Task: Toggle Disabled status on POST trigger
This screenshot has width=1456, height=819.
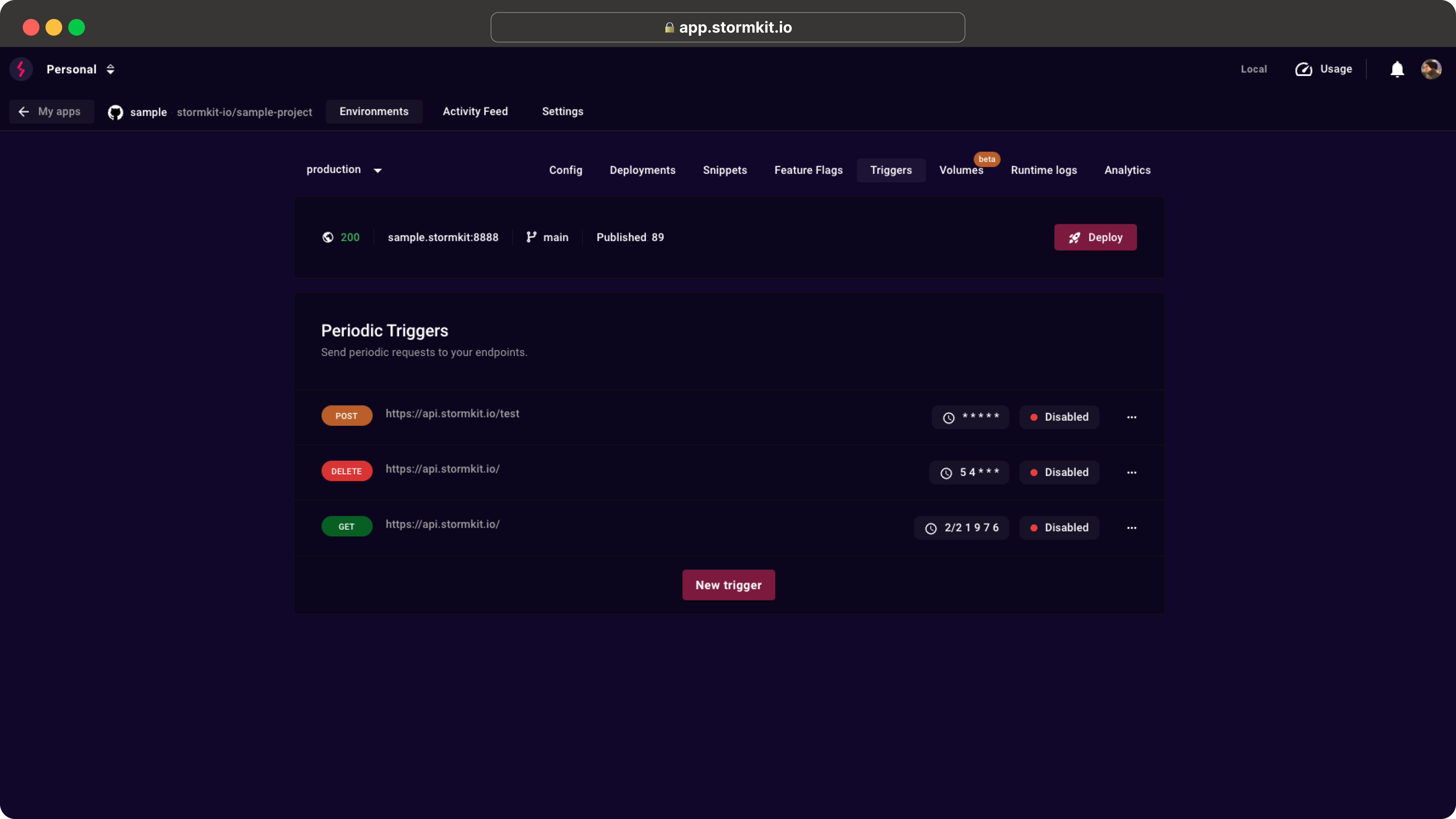Action: coord(1059,417)
